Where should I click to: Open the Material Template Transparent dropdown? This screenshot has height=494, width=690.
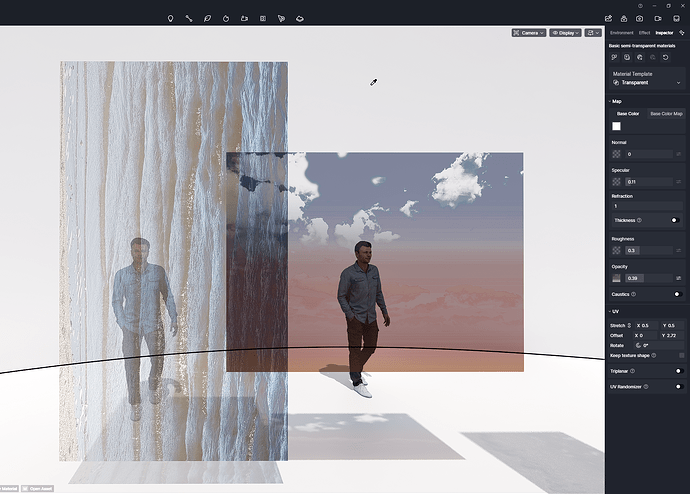(646, 83)
